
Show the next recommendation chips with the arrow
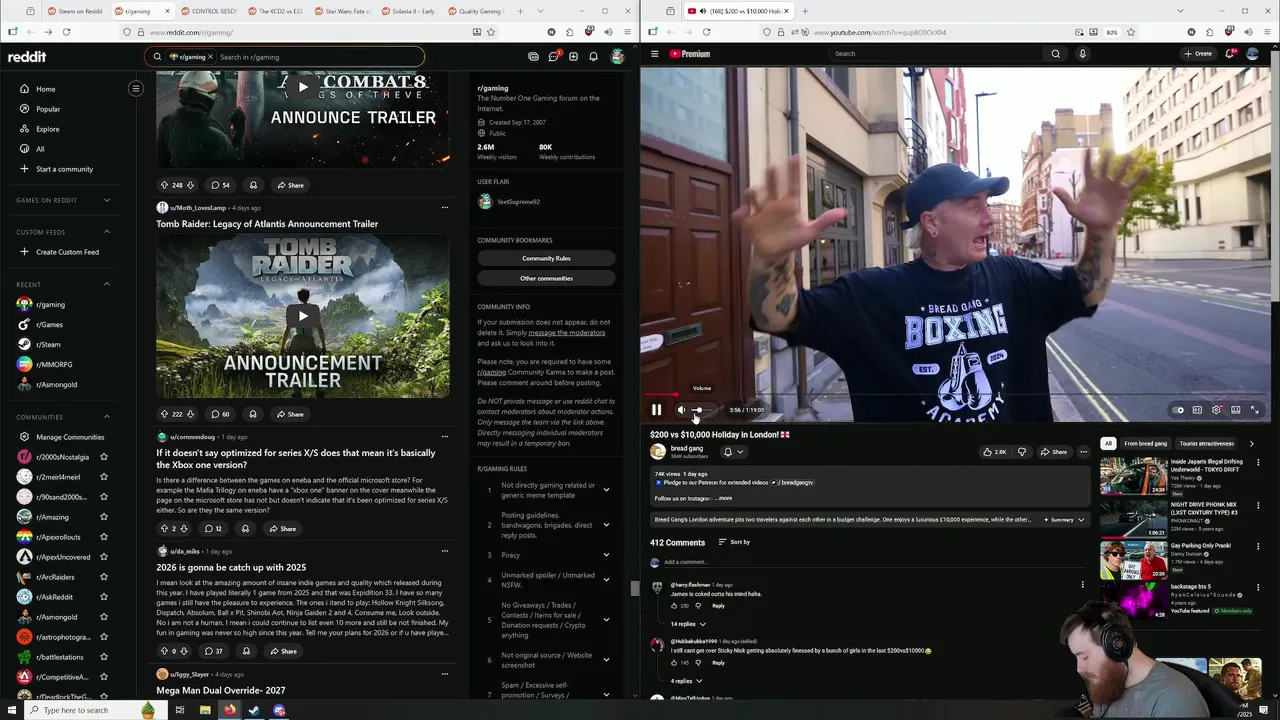[1251, 443]
